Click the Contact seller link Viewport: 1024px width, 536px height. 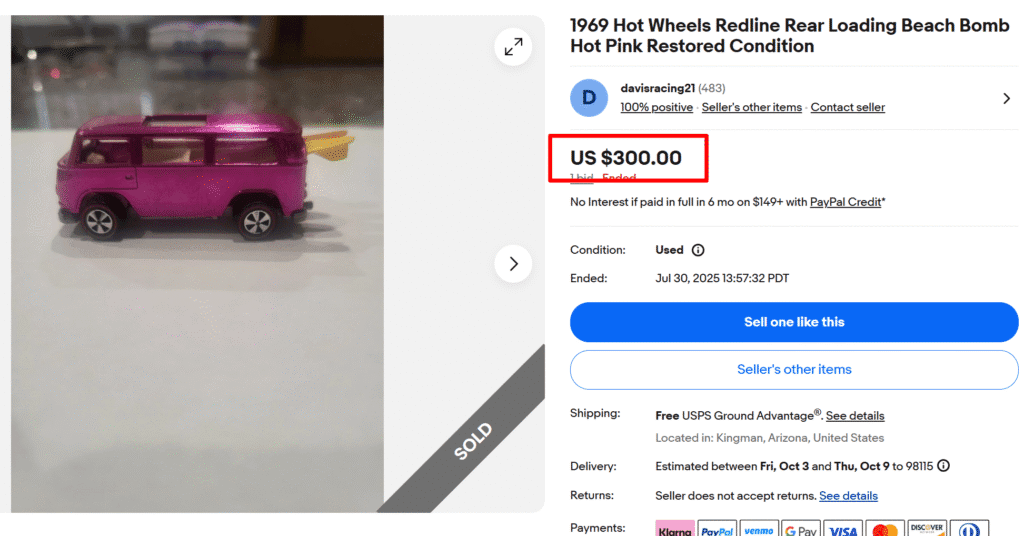tap(847, 107)
